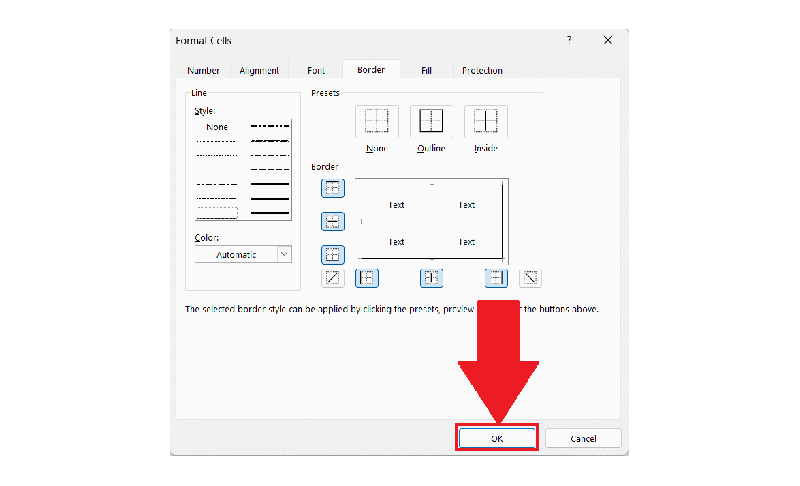
Task: Select the Border tab
Action: (371, 70)
